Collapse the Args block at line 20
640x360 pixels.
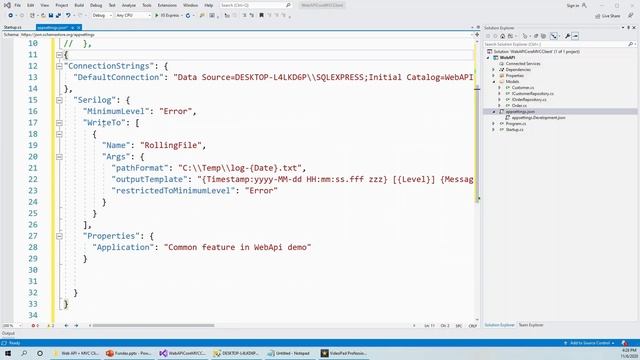(59, 157)
